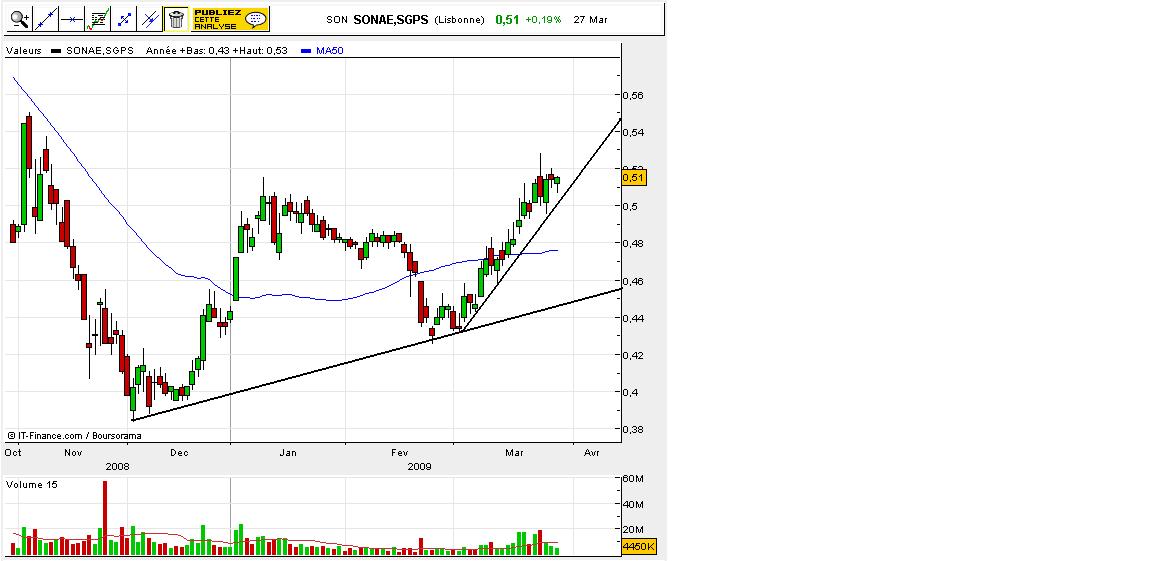1169x561 pixels.
Task: Click the 0,38 price axis label
Action: (632, 430)
